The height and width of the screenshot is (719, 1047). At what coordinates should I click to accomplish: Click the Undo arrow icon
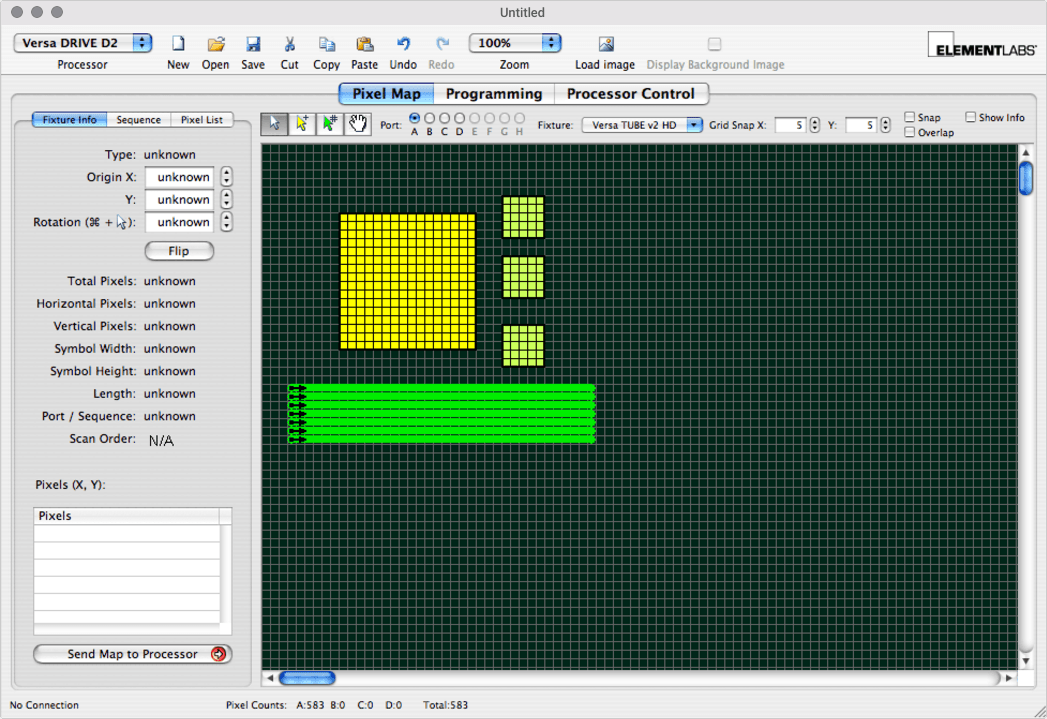[403, 44]
